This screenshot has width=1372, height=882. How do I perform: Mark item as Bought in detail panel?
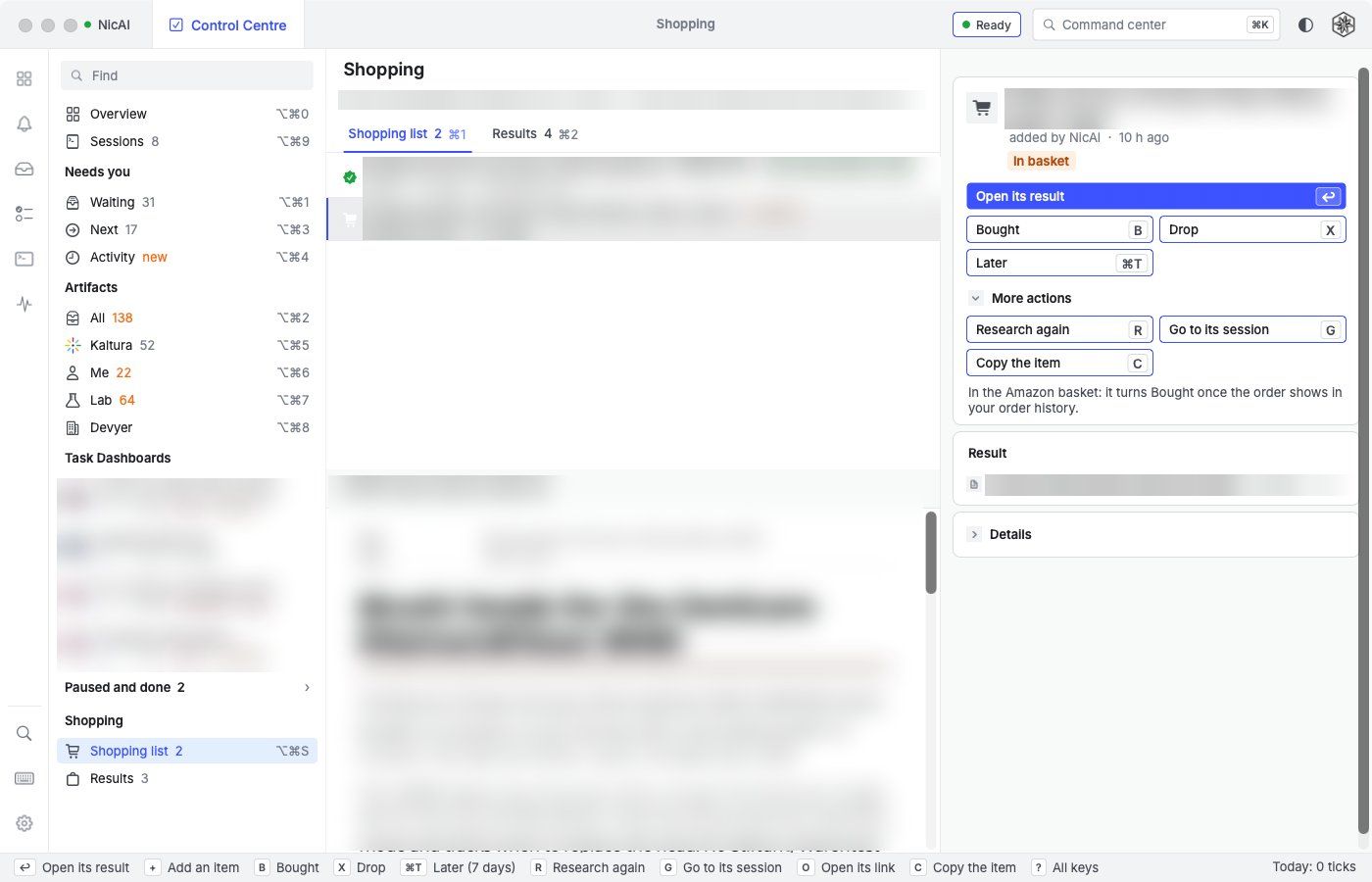pyautogui.click(x=1059, y=229)
